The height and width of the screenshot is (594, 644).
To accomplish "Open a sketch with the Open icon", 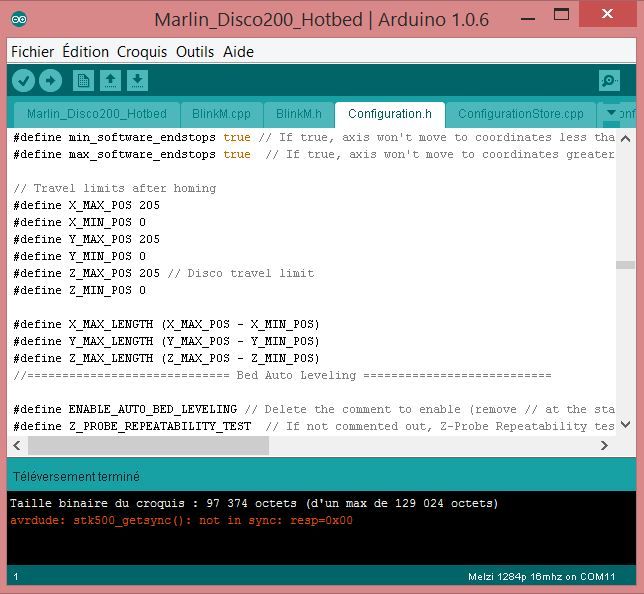I will [x=110, y=81].
